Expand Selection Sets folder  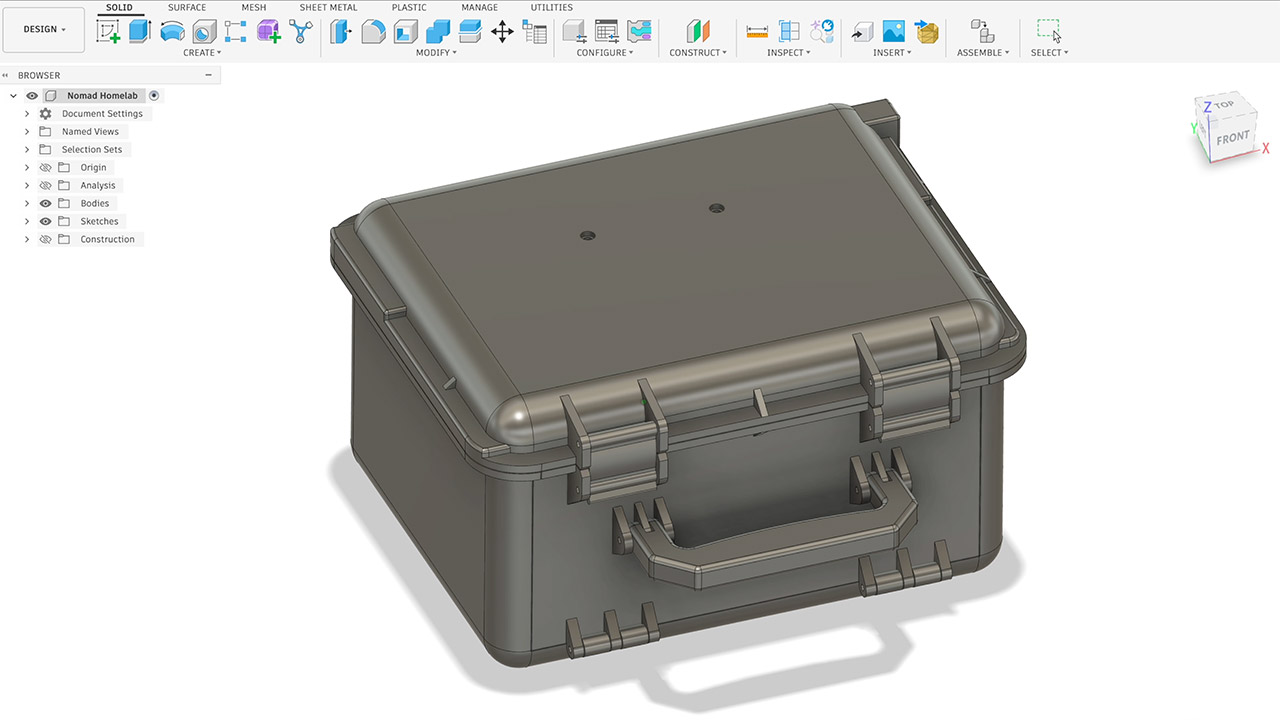coord(27,150)
